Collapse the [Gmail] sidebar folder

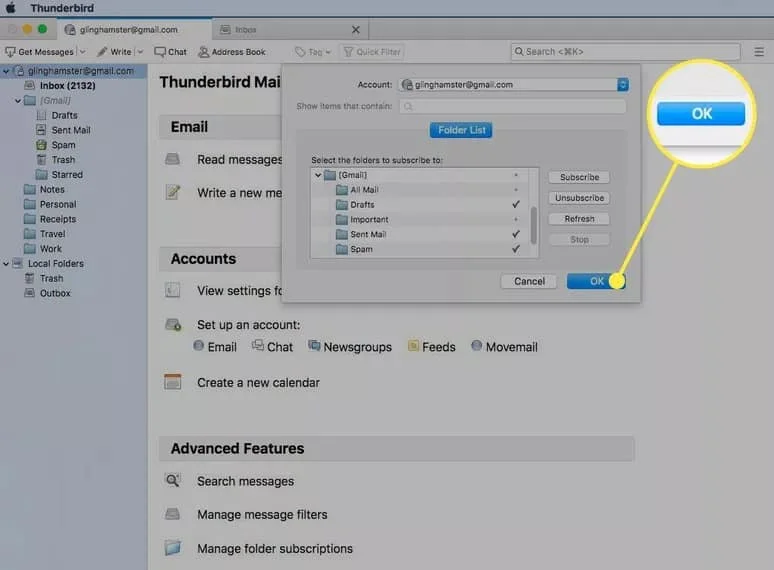coord(18,101)
